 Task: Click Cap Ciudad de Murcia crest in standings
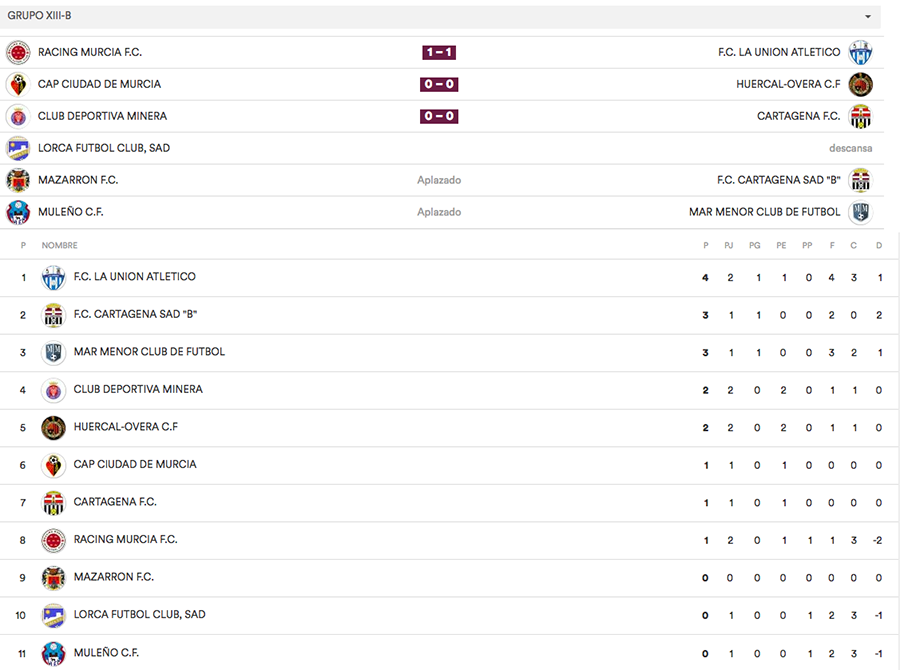coord(53,465)
